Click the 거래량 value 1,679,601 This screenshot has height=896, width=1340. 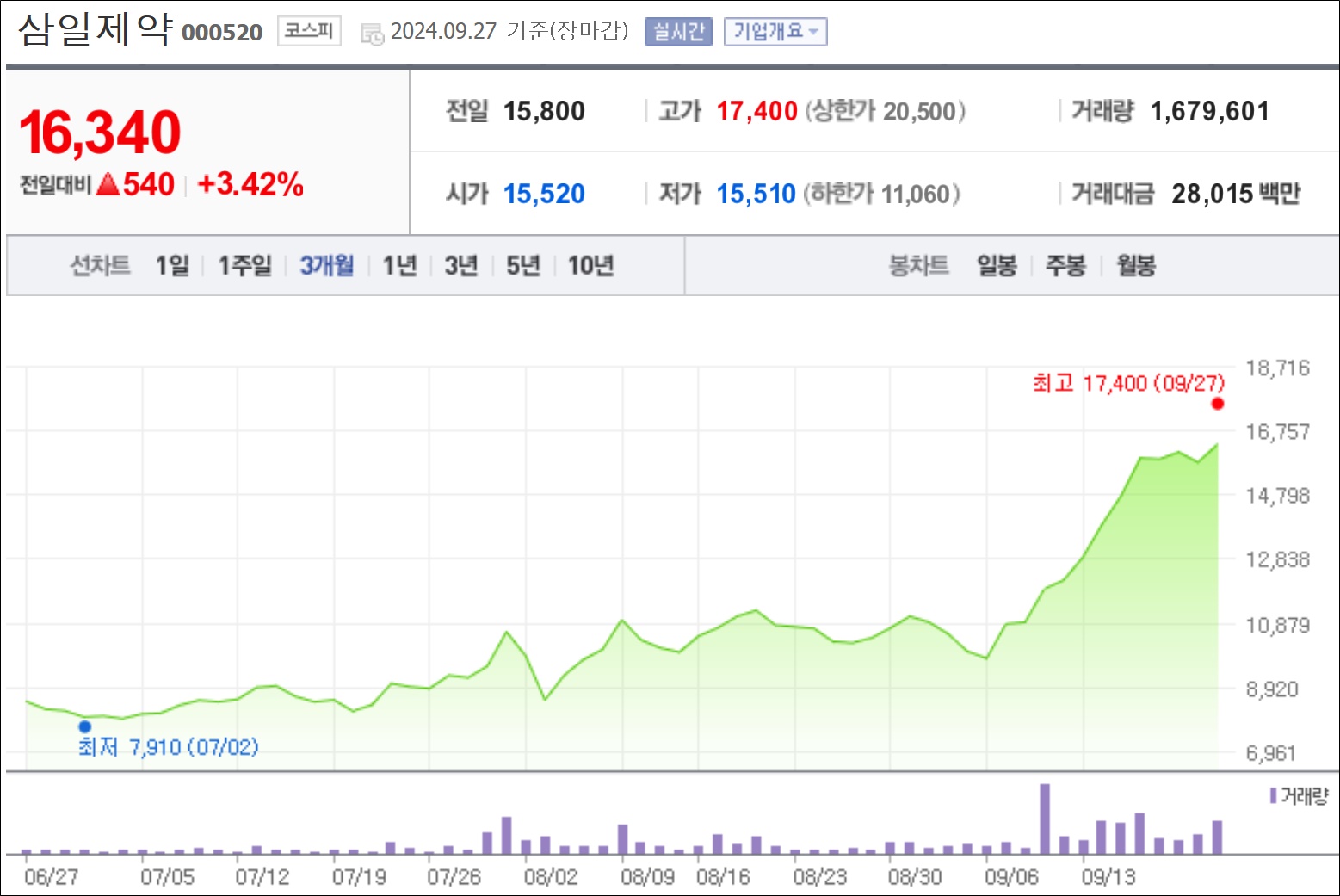pyautogui.click(x=1209, y=111)
